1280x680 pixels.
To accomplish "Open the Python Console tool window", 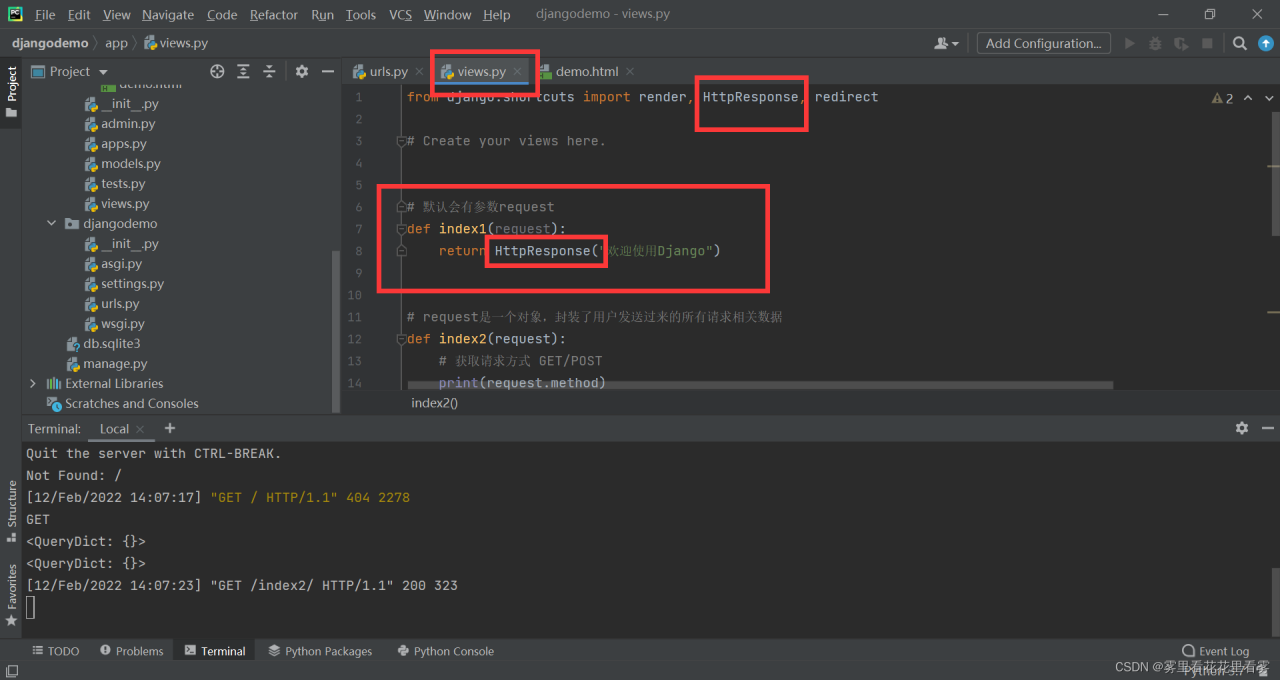I will 445,651.
